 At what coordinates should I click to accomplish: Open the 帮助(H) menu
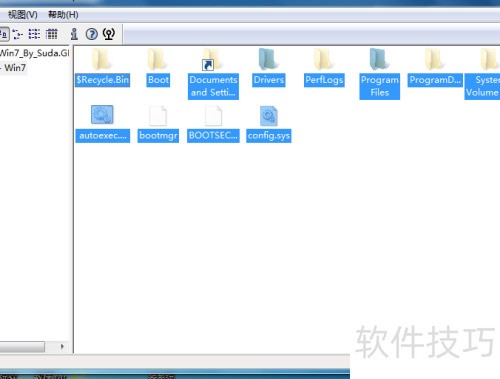point(63,15)
